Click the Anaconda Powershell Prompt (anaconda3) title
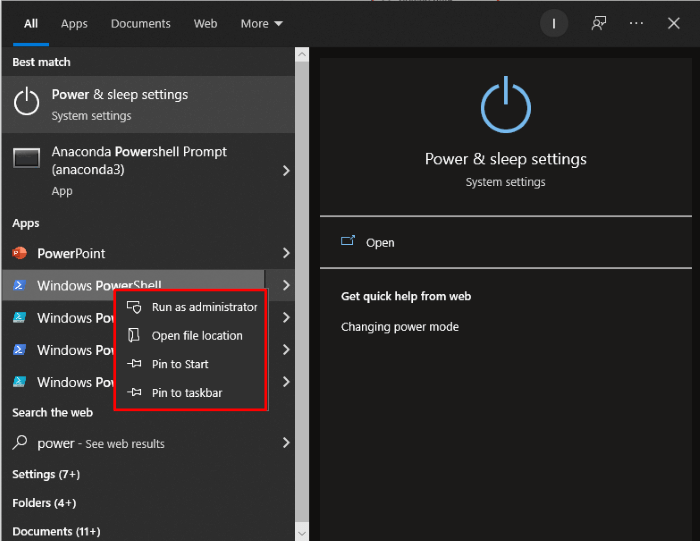Image resolution: width=700 pixels, height=541 pixels. (139, 160)
